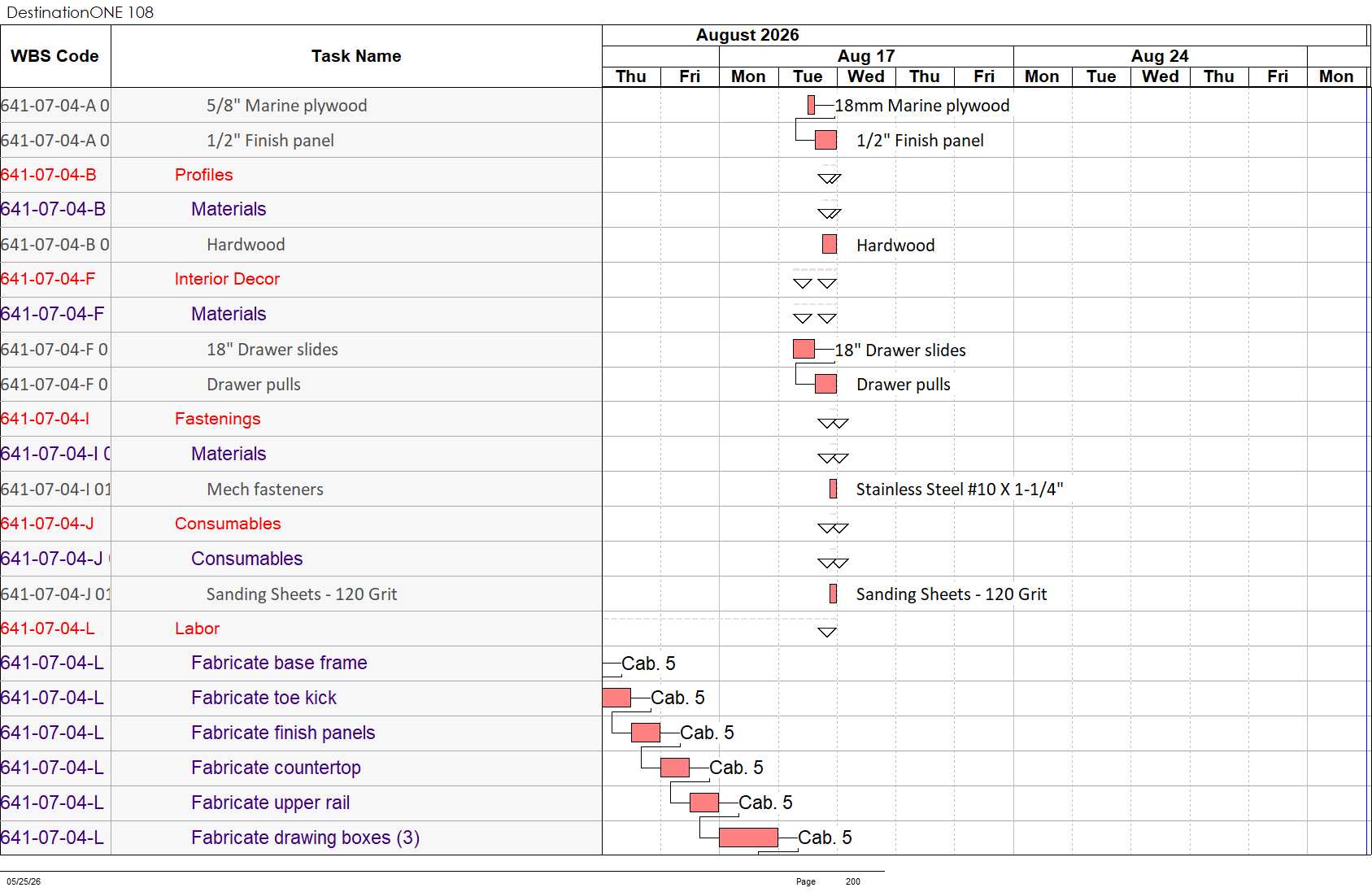
Task: Select the Fabricate finish panels task name
Action: tap(283, 733)
